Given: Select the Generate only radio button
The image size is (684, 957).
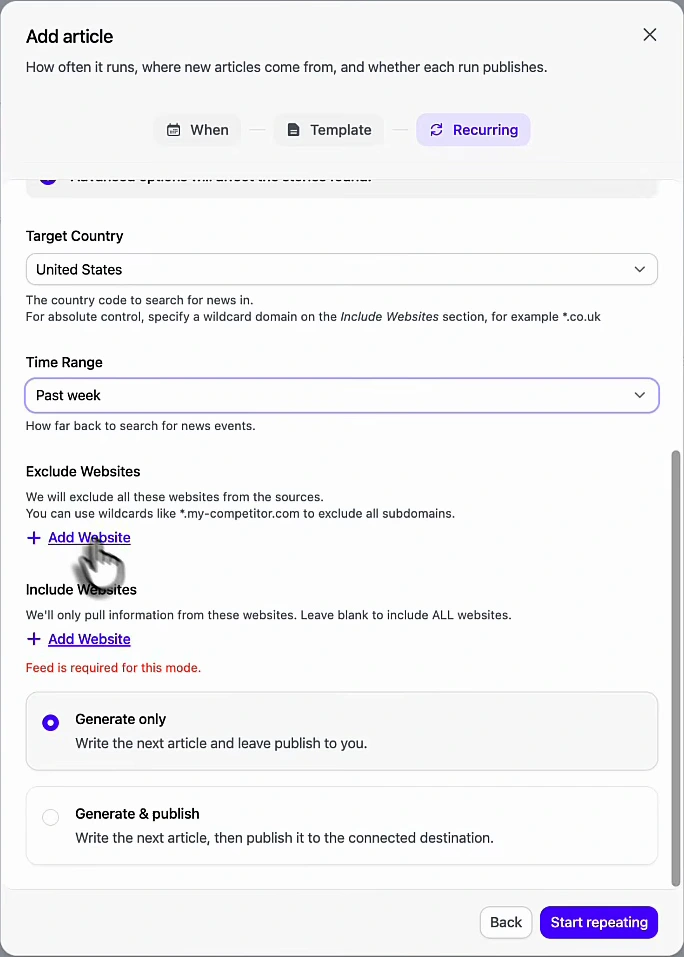Looking at the screenshot, I should pos(51,723).
